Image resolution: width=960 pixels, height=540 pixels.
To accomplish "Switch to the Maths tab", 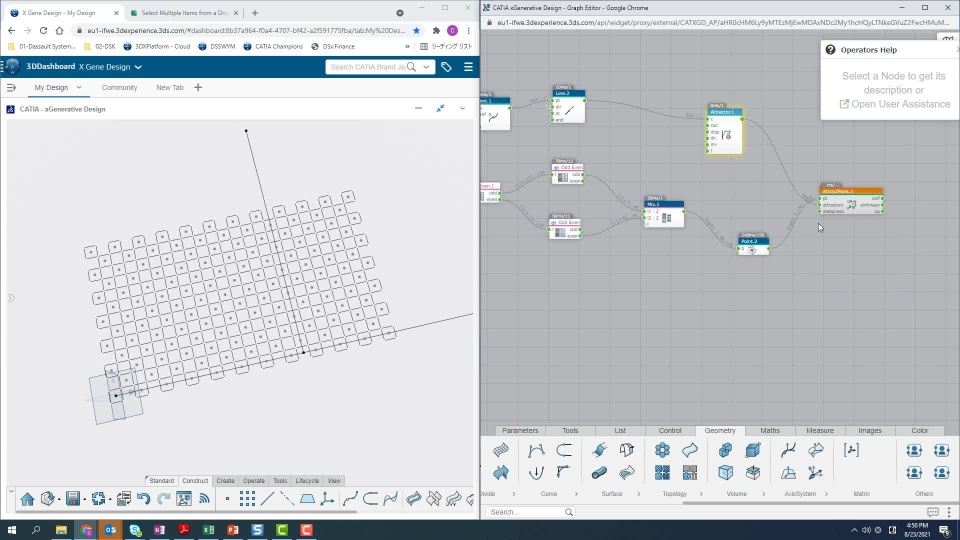I will point(769,430).
